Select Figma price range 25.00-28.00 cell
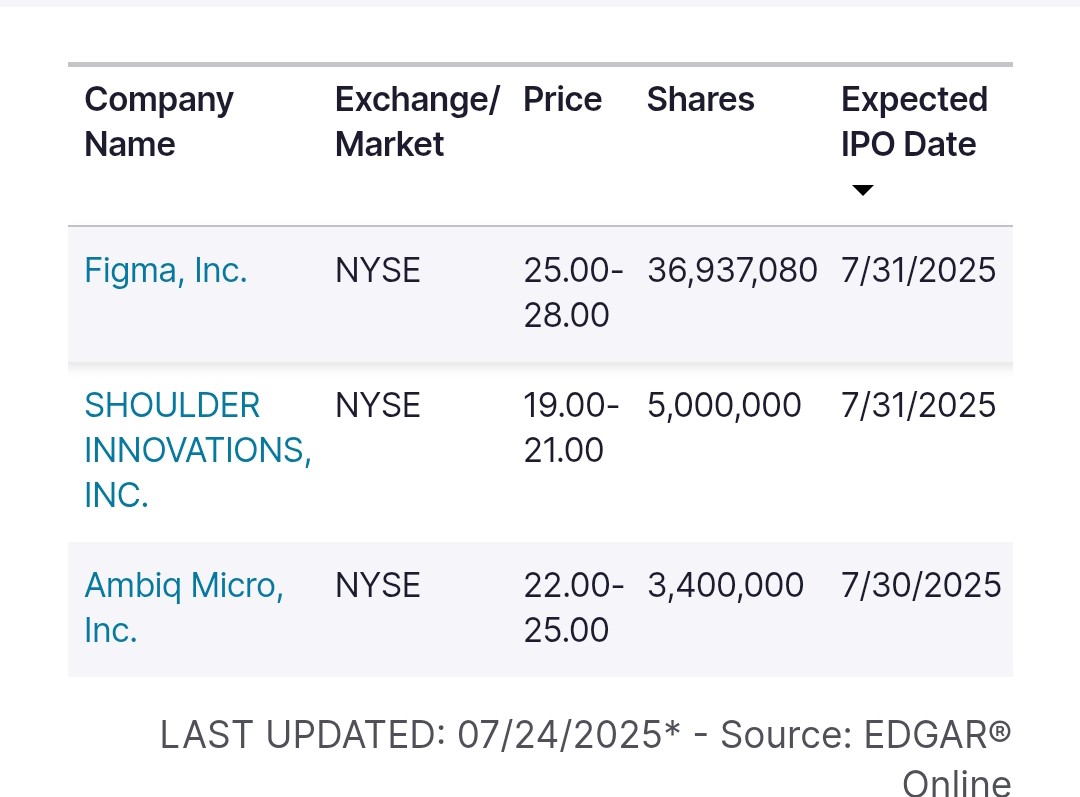This screenshot has width=1080, height=797. tap(573, 292)
